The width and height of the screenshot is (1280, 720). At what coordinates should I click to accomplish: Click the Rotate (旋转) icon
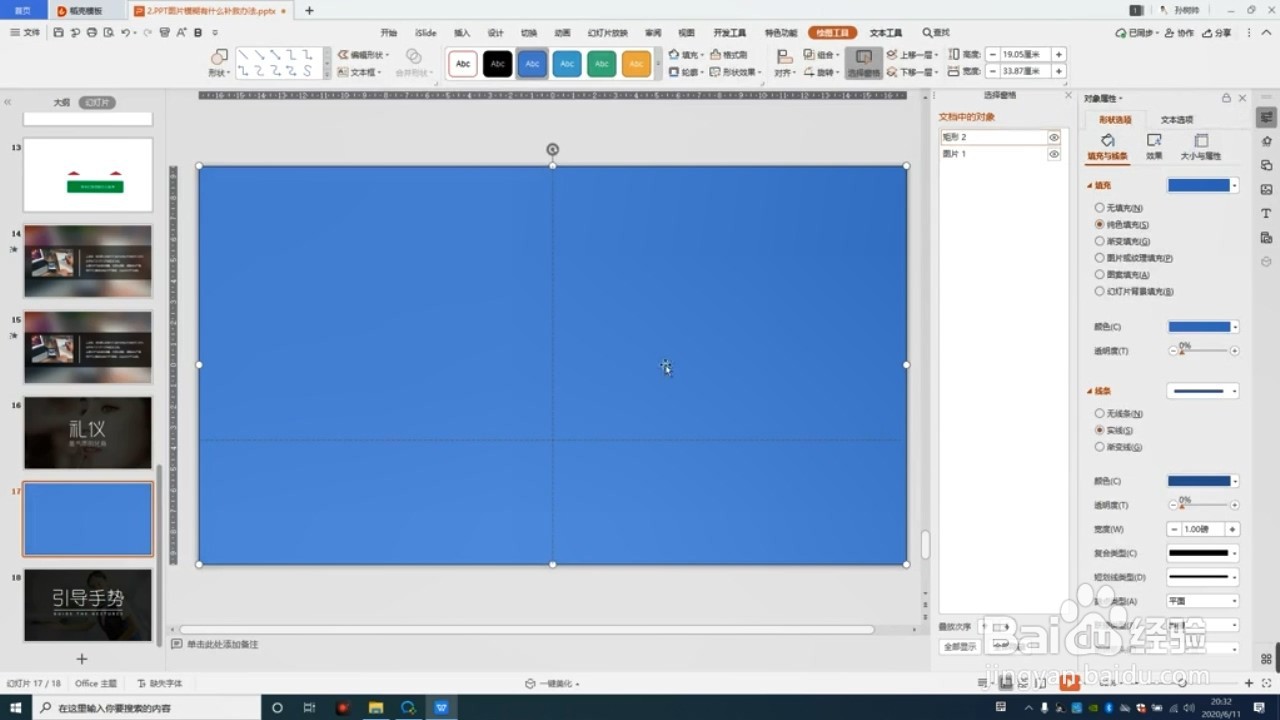809,72
